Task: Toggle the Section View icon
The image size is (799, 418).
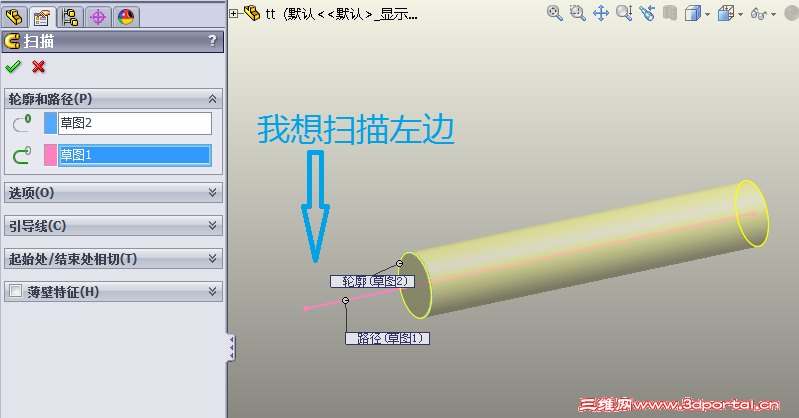Action: (x=670, y=13)
